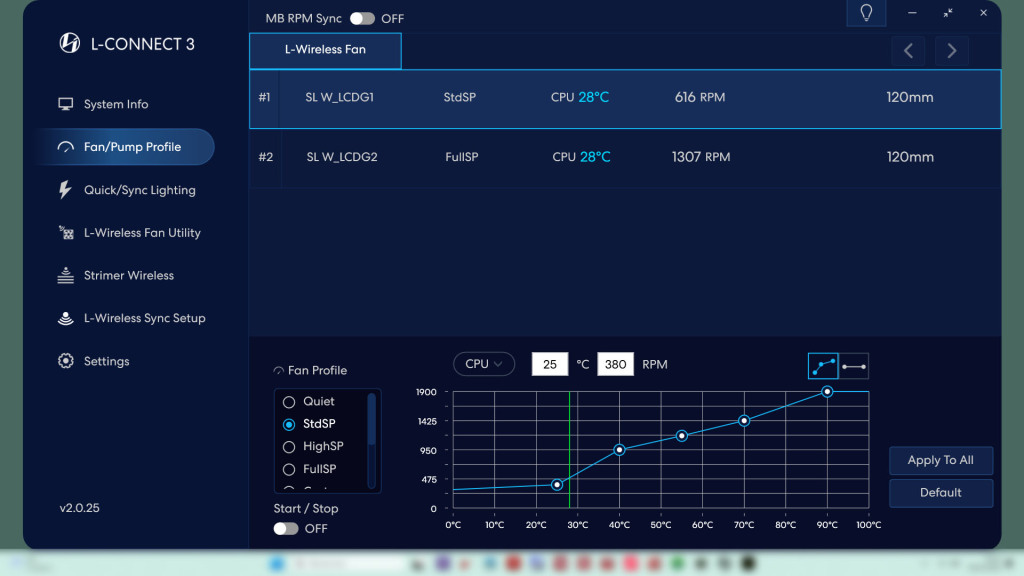This screenshot has width=1024, height=576.
Task: Open Fan/Pump Profile menu item
Action: click(131, 147)
